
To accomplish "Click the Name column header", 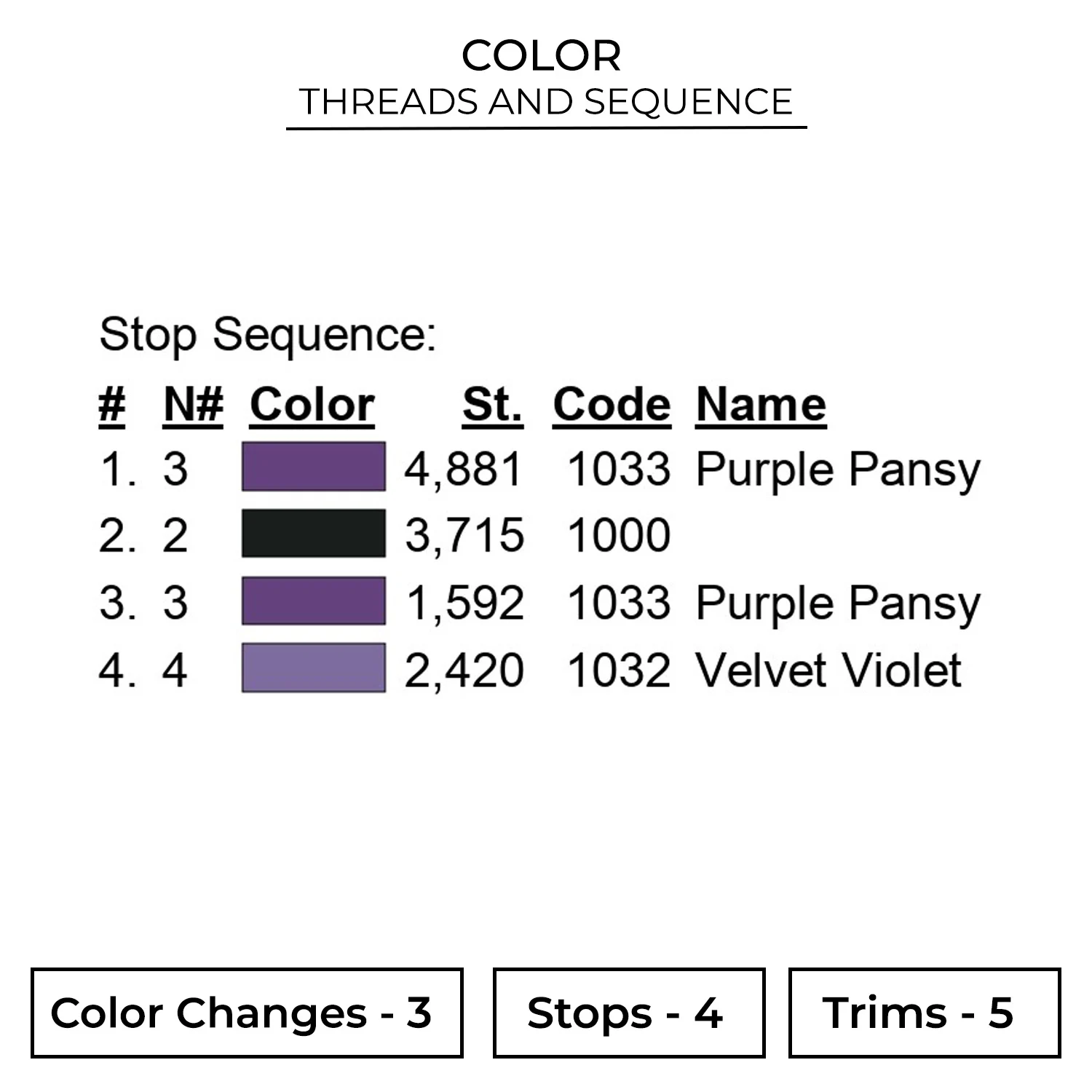I will pos(761,404).
